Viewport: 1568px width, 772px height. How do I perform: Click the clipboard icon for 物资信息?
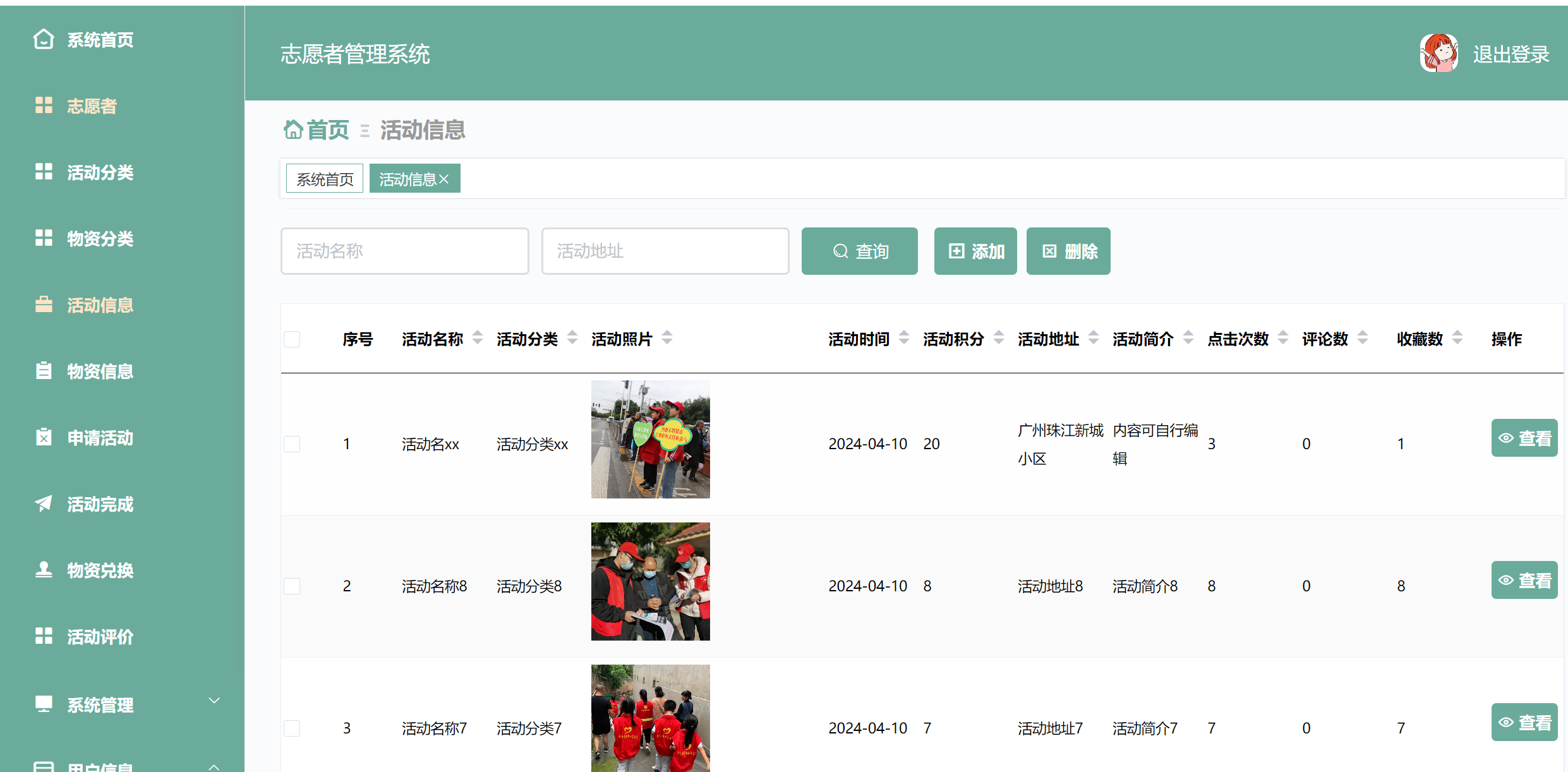tap(44, 371)
